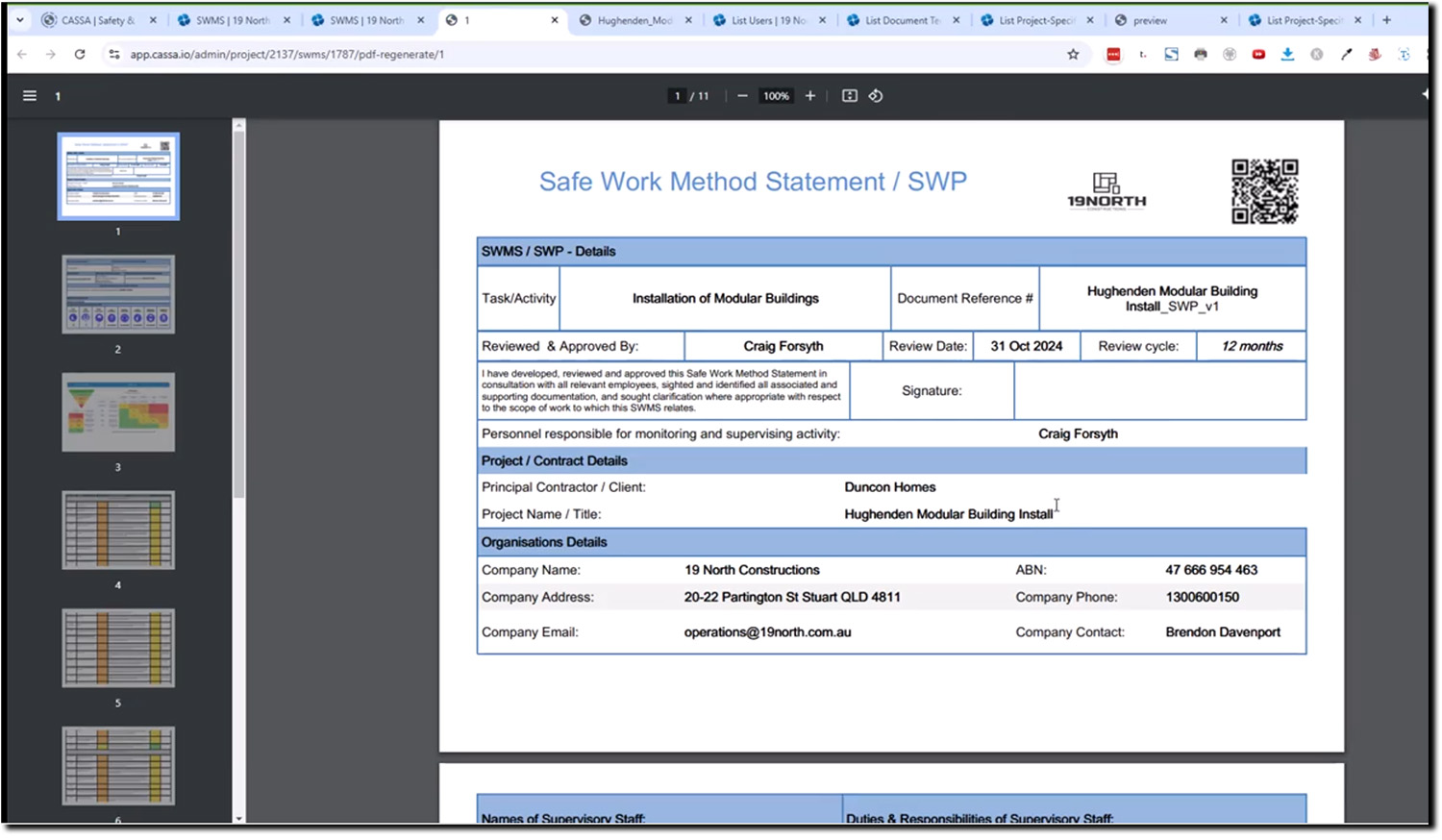Open a new browser tab
The width and height of the screenshot is (1442, 840).
(1386, 20)
